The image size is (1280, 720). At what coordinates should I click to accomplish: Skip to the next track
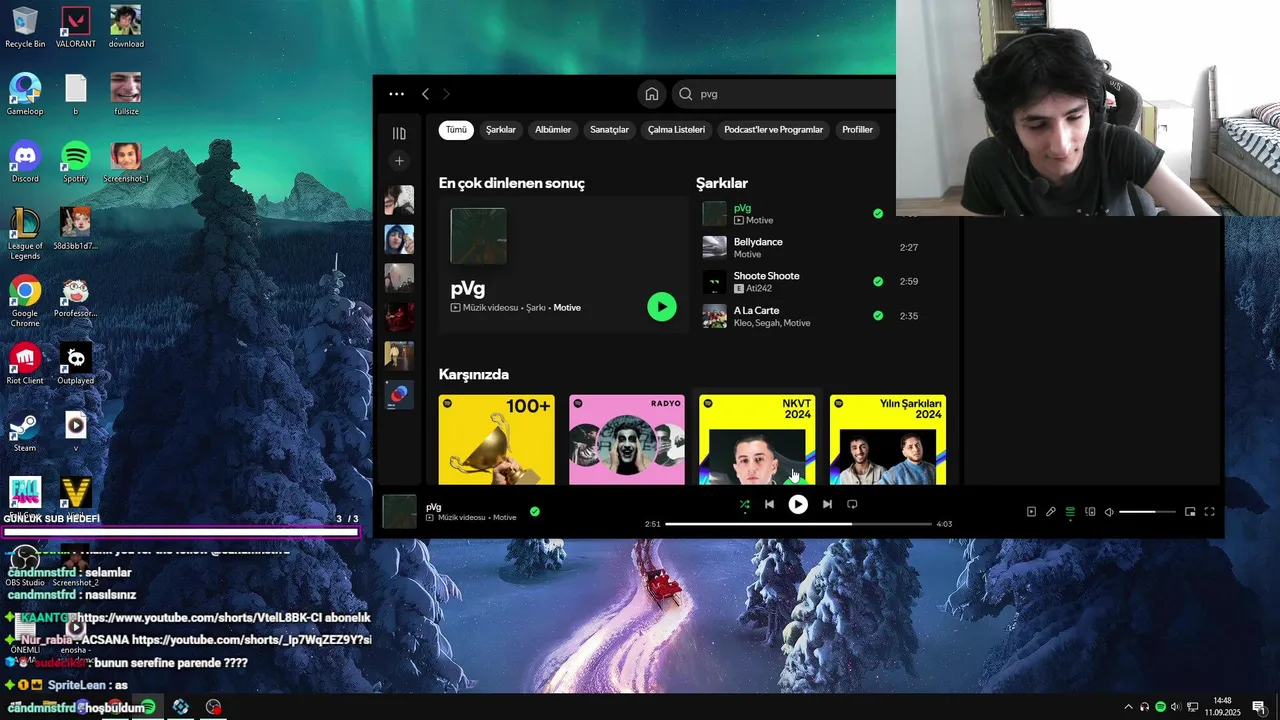(x=827, y=505)
